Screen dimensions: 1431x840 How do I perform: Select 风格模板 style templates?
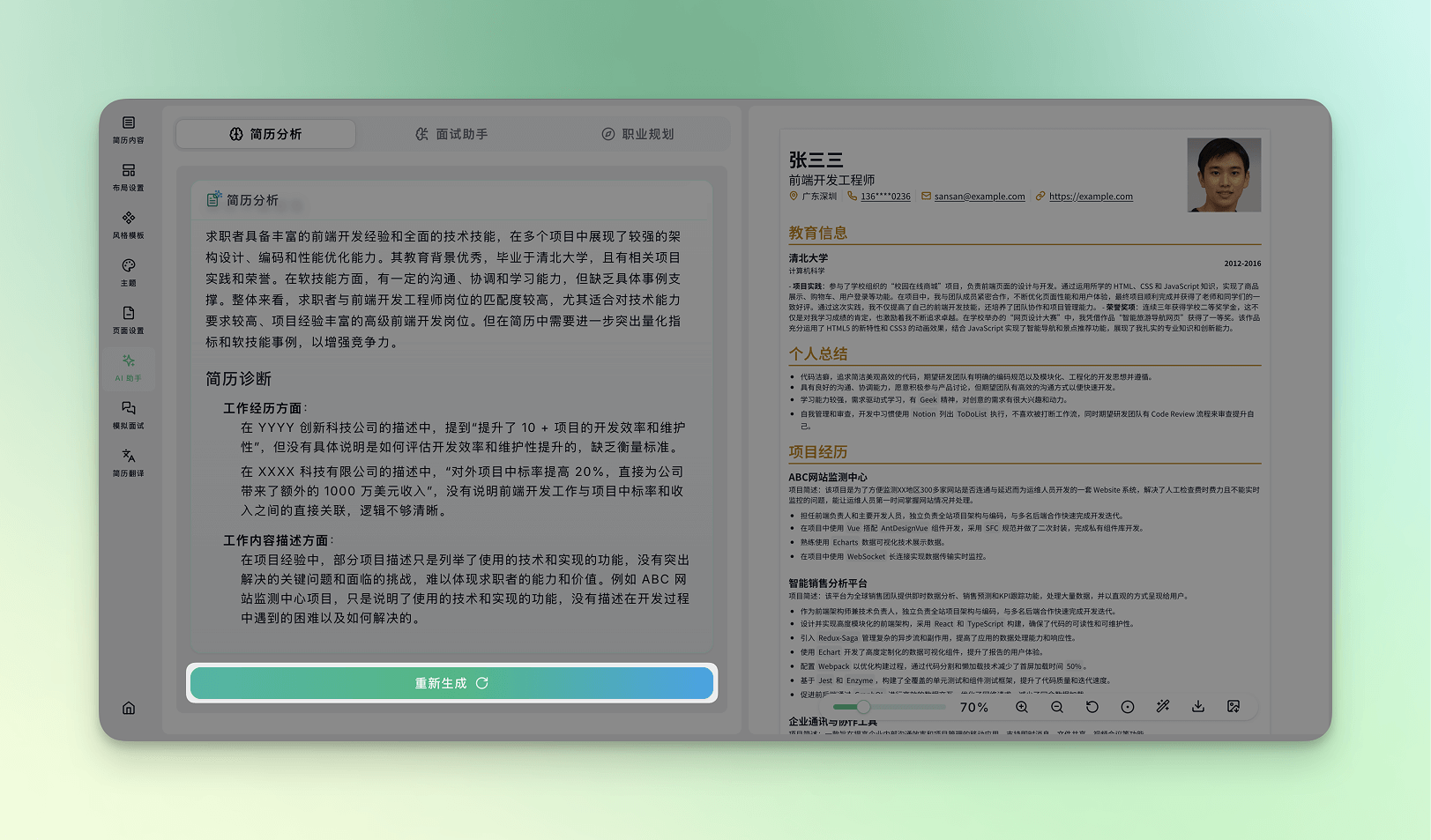click(129, 225)
